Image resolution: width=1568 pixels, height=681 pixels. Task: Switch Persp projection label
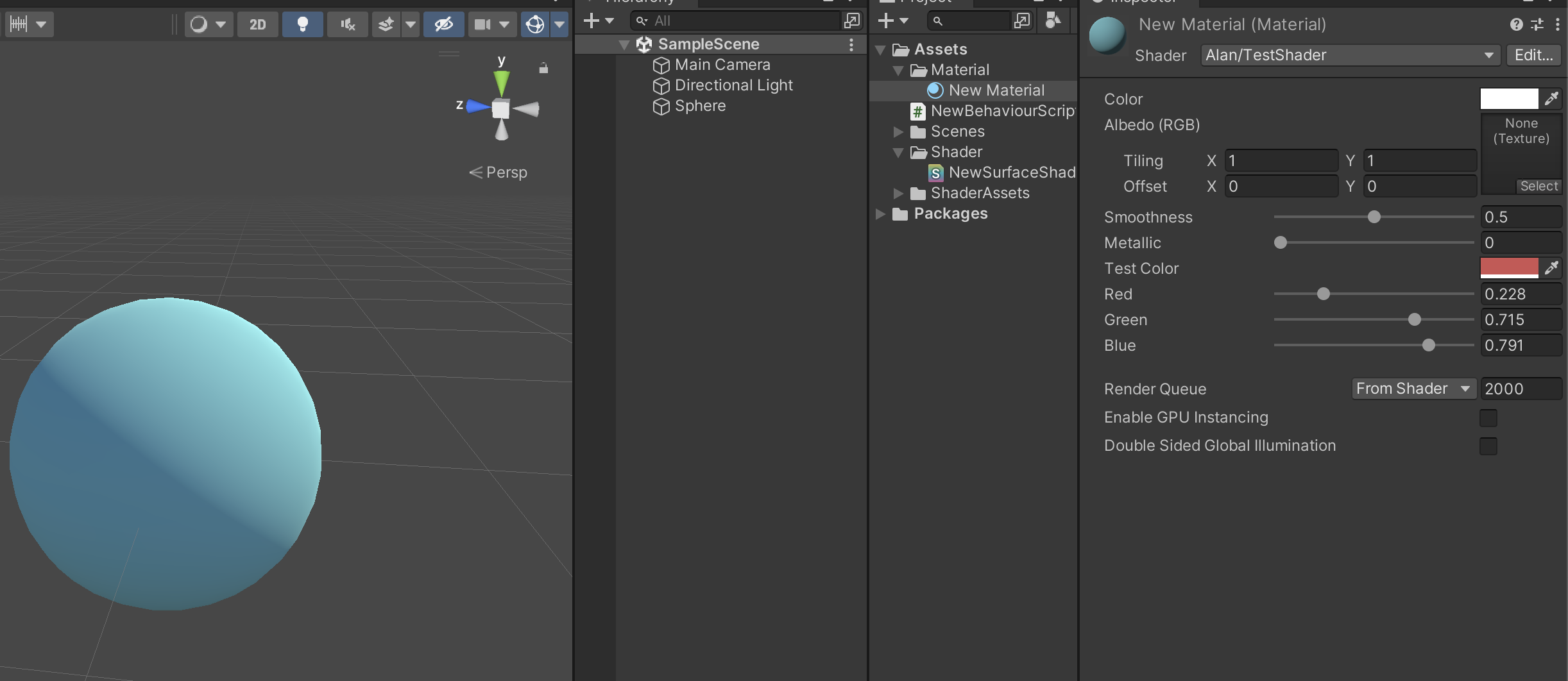(x=499, y=172)
